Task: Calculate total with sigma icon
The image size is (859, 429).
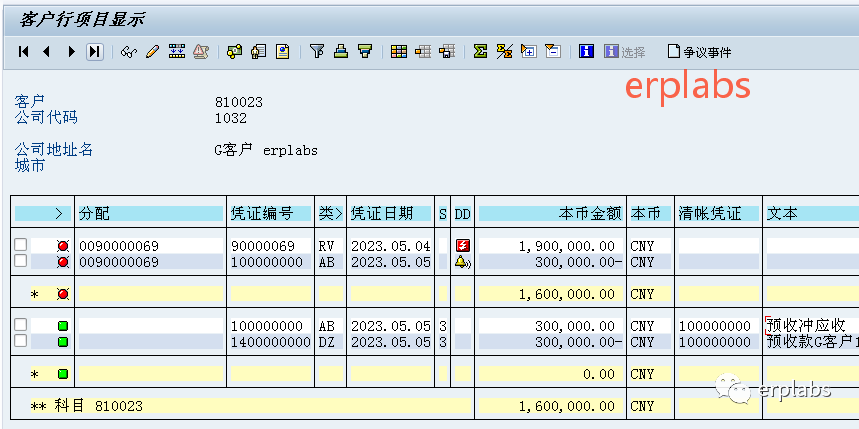Action: [x=480, y=52]
